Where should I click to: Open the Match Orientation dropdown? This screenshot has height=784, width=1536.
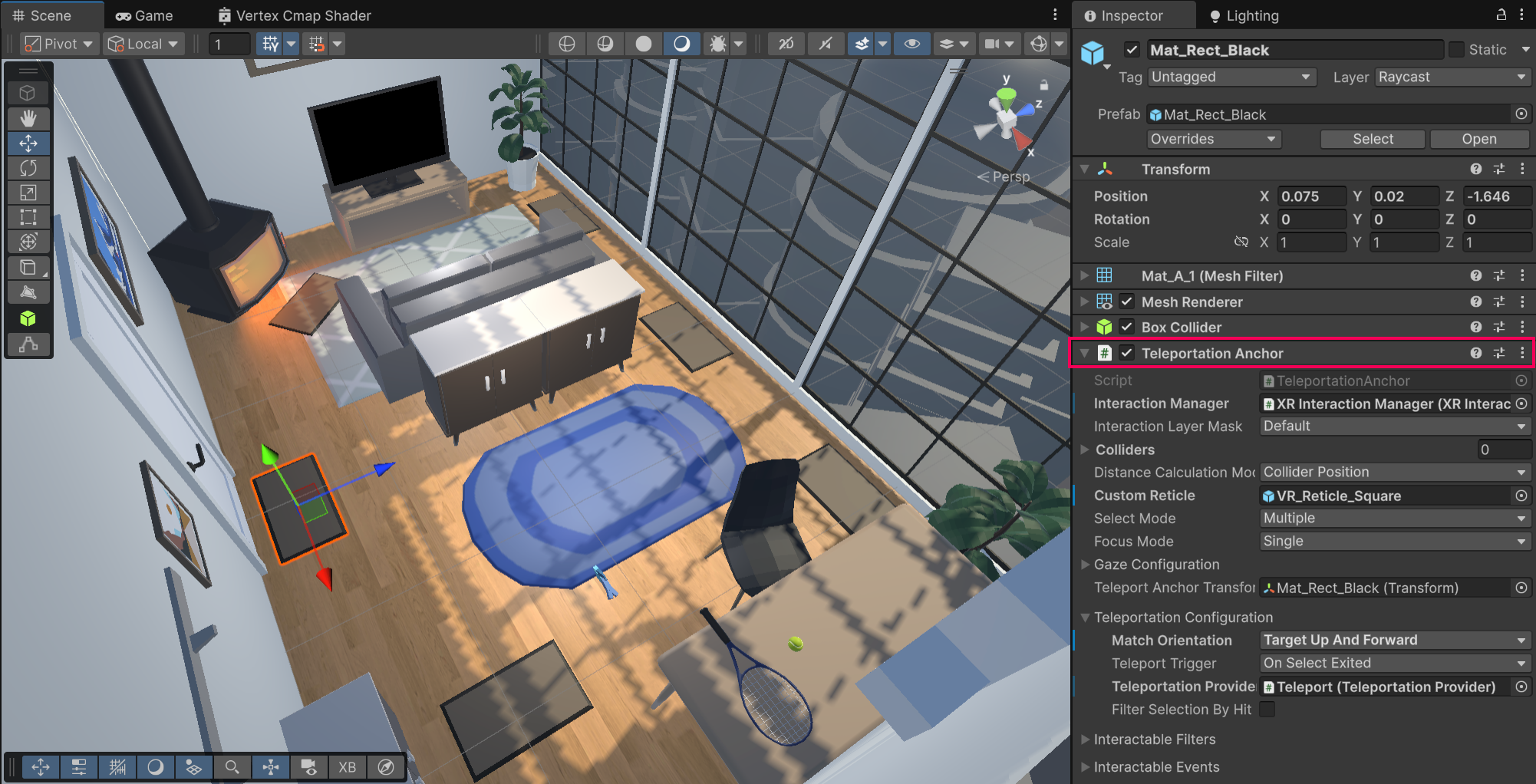[x=1394, y=640]
